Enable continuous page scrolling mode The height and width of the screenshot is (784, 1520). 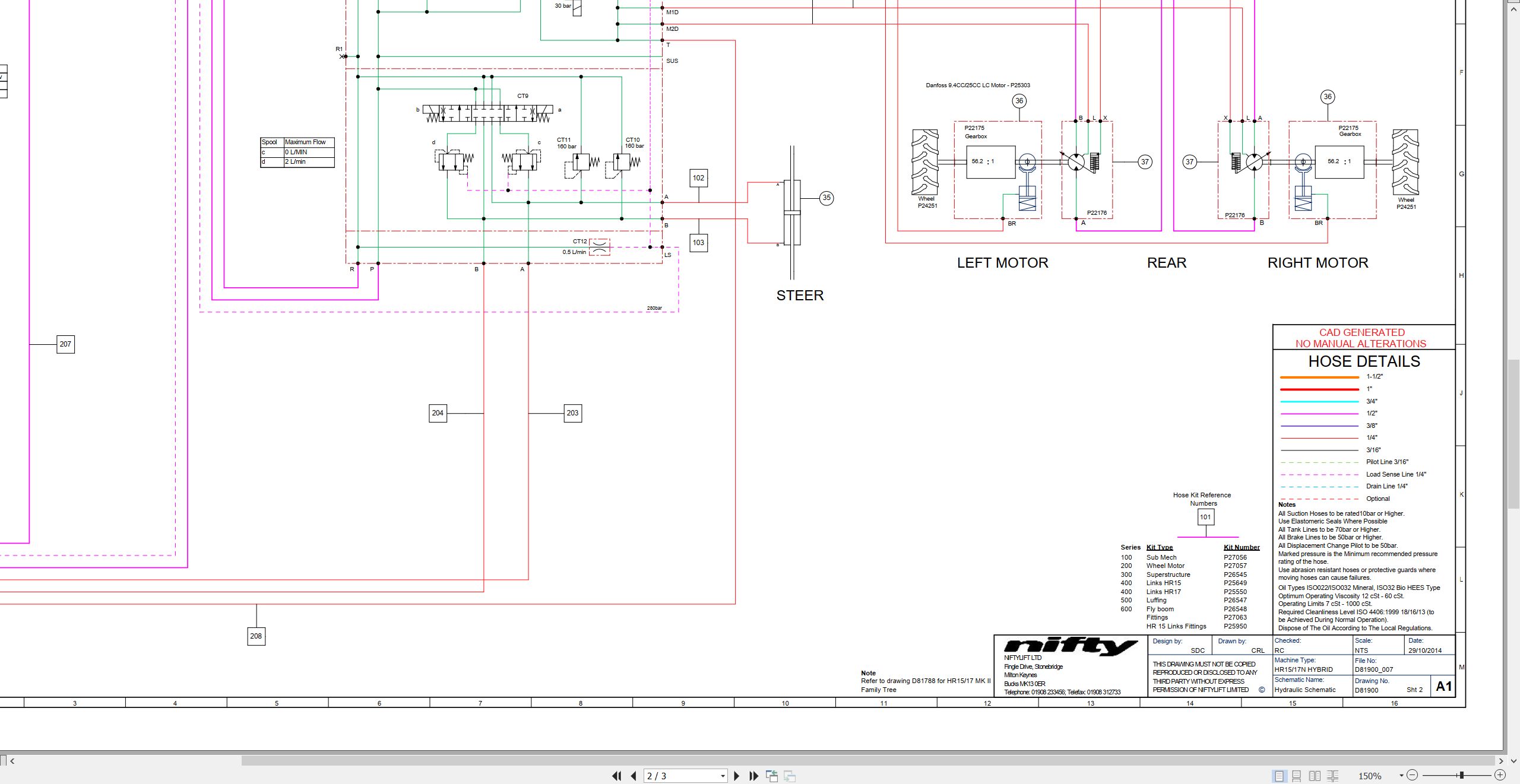[1297, 776]
